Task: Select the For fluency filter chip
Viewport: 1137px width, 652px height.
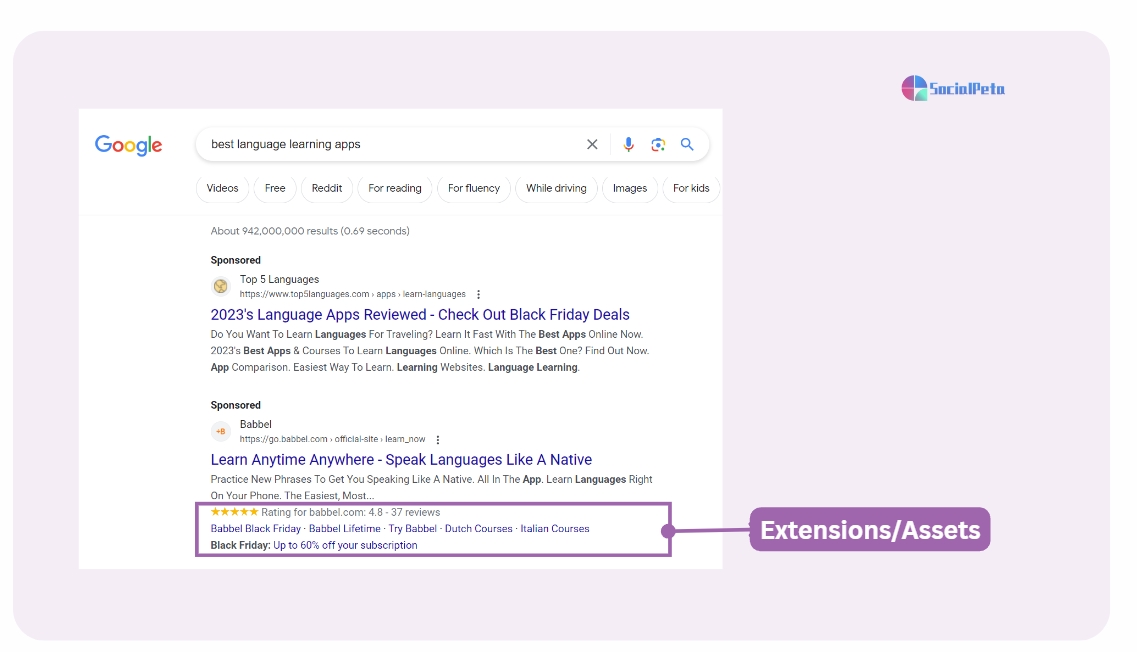Action: click(x=474, y=189)
